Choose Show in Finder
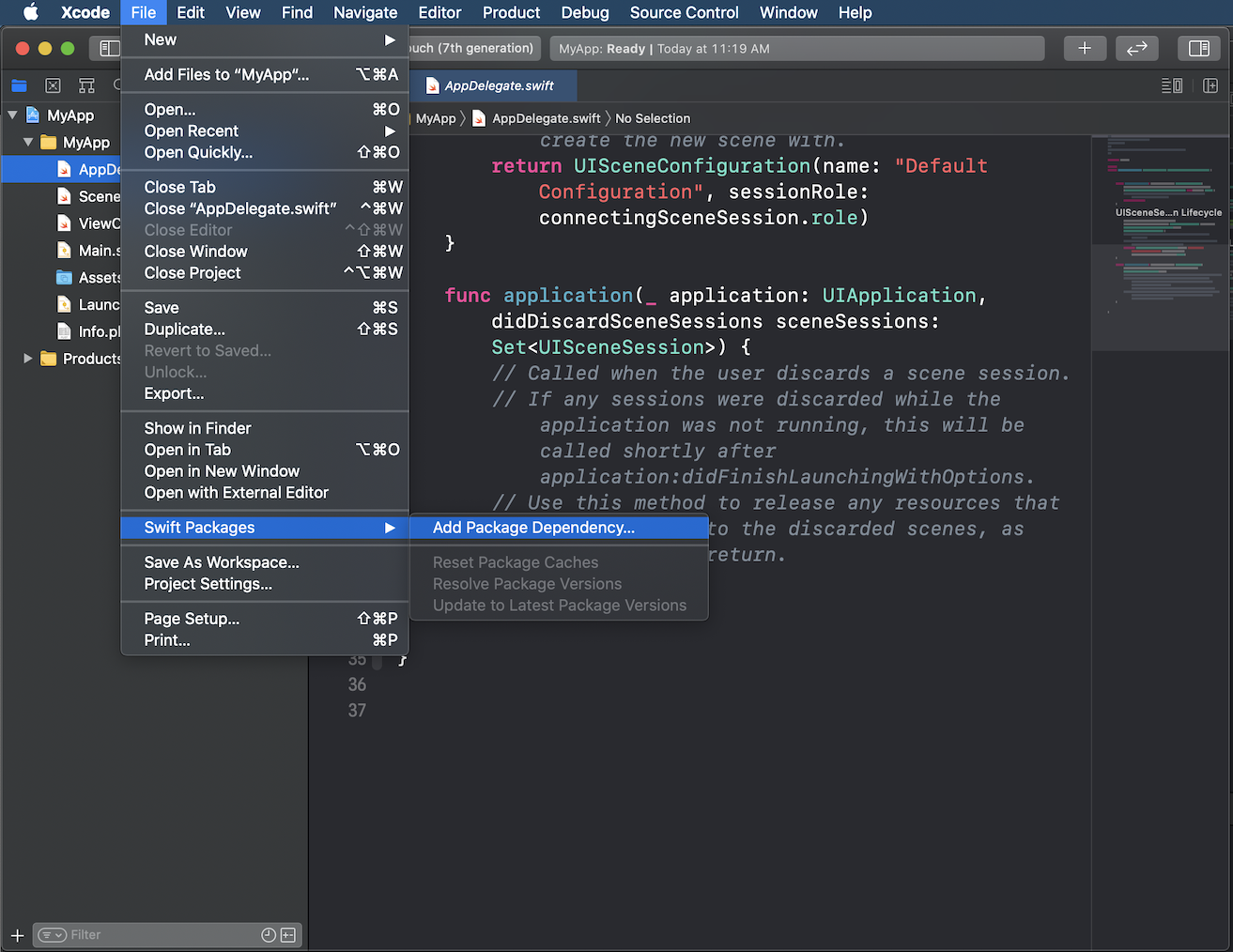This screenshot has height=952, width=1233. (265, 428)
